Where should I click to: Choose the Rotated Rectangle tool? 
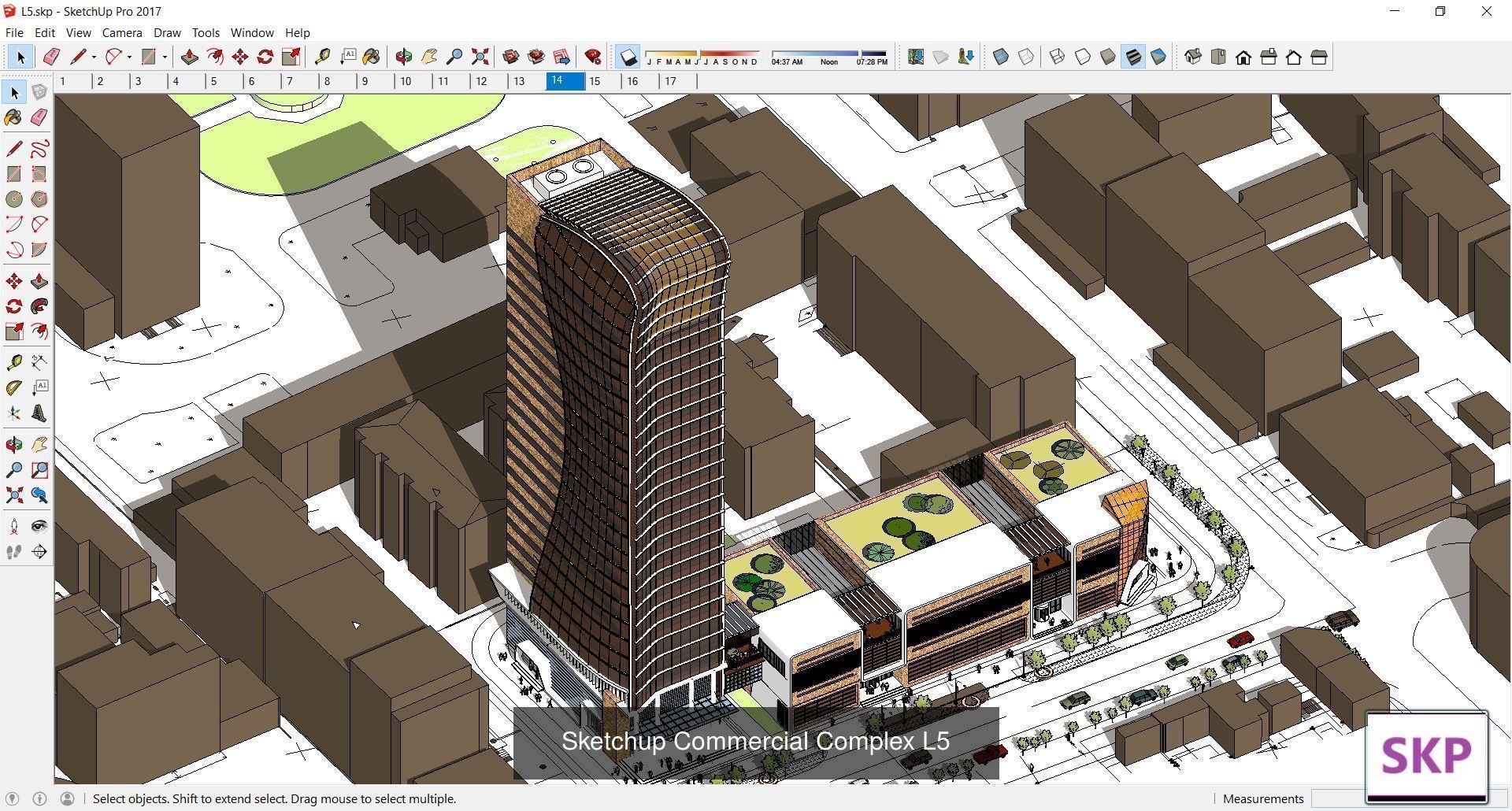coord(39,174)
